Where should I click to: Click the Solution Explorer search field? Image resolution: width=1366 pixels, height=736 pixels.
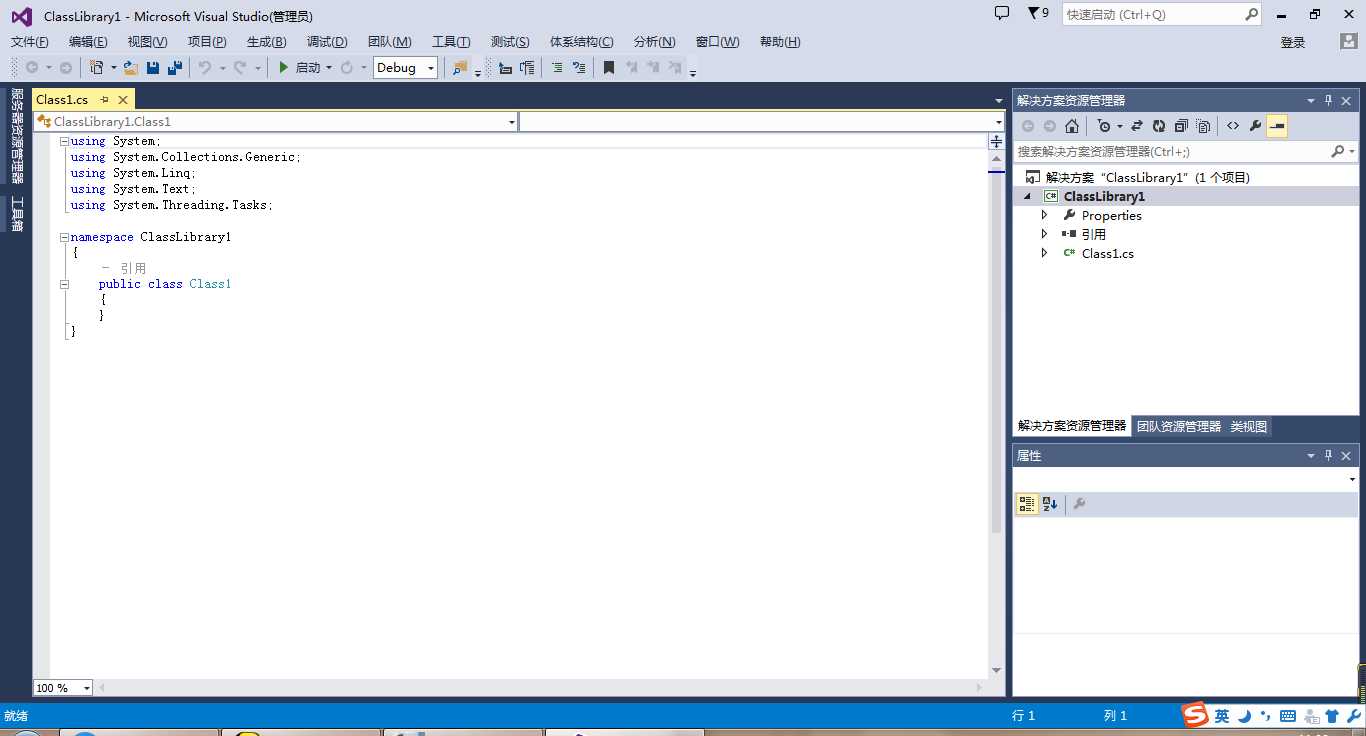click(x=1186, y=151)
